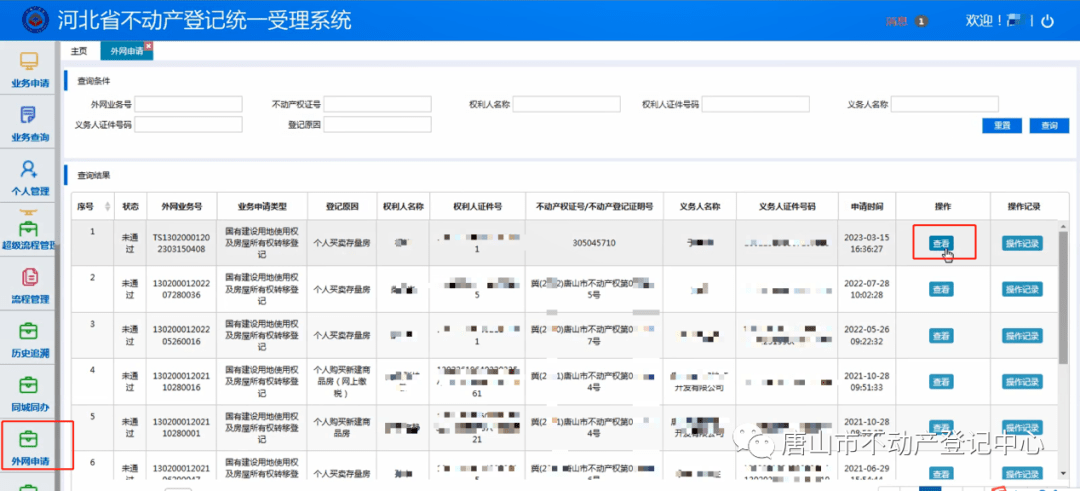
Task: Switch to the 主页 tab
Action: point(78,51)
